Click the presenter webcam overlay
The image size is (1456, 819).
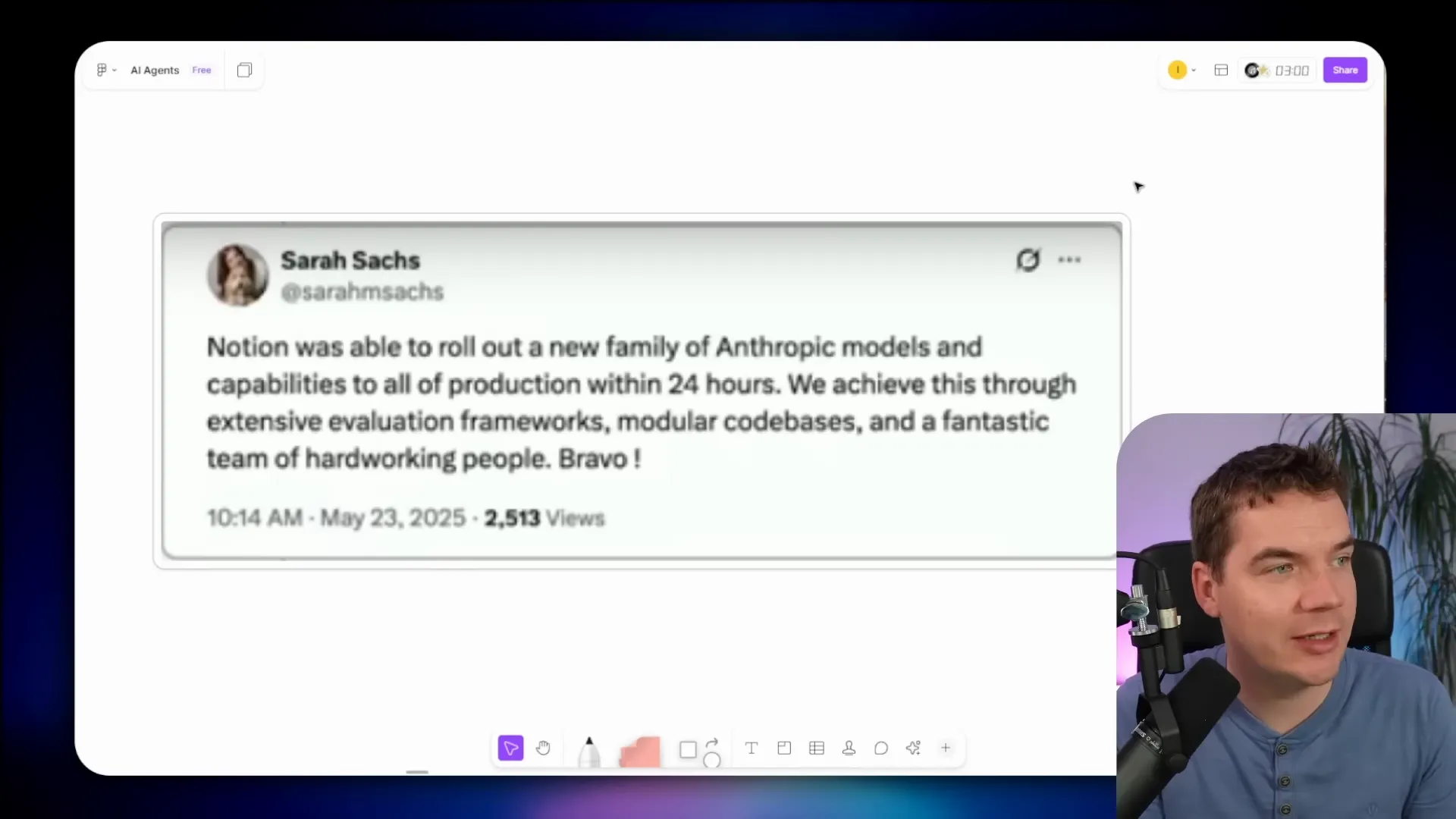pos(1286,616)
